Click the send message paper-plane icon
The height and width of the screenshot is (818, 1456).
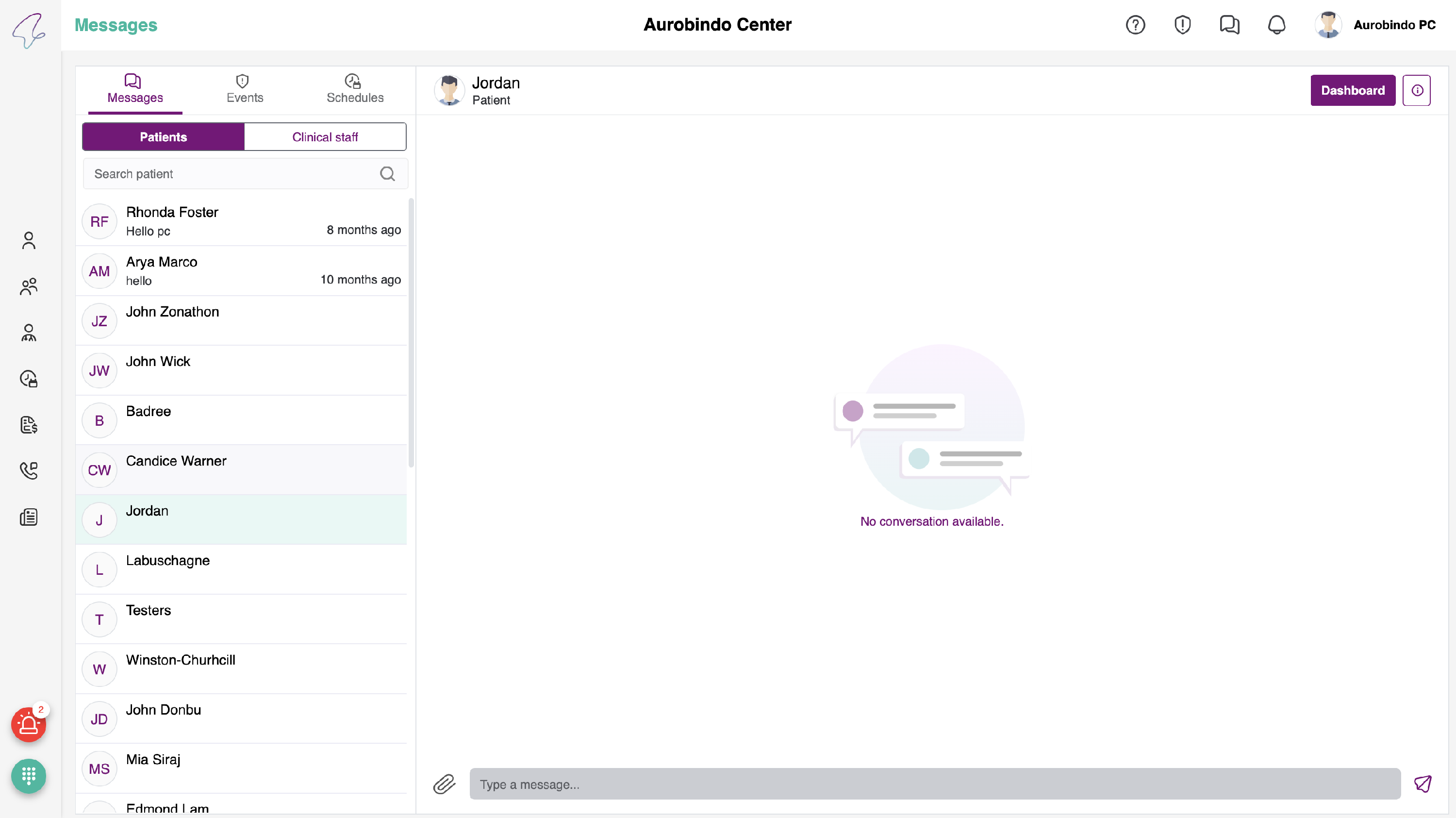point(1422,784)
